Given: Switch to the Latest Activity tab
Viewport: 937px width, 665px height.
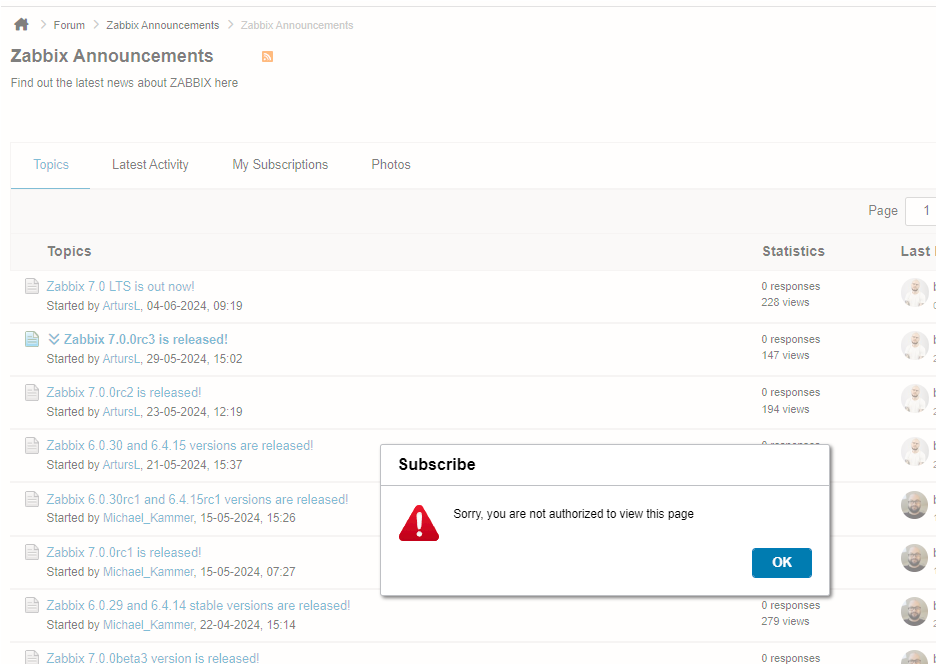Looking at the screenshot, I should coord(150,165).
